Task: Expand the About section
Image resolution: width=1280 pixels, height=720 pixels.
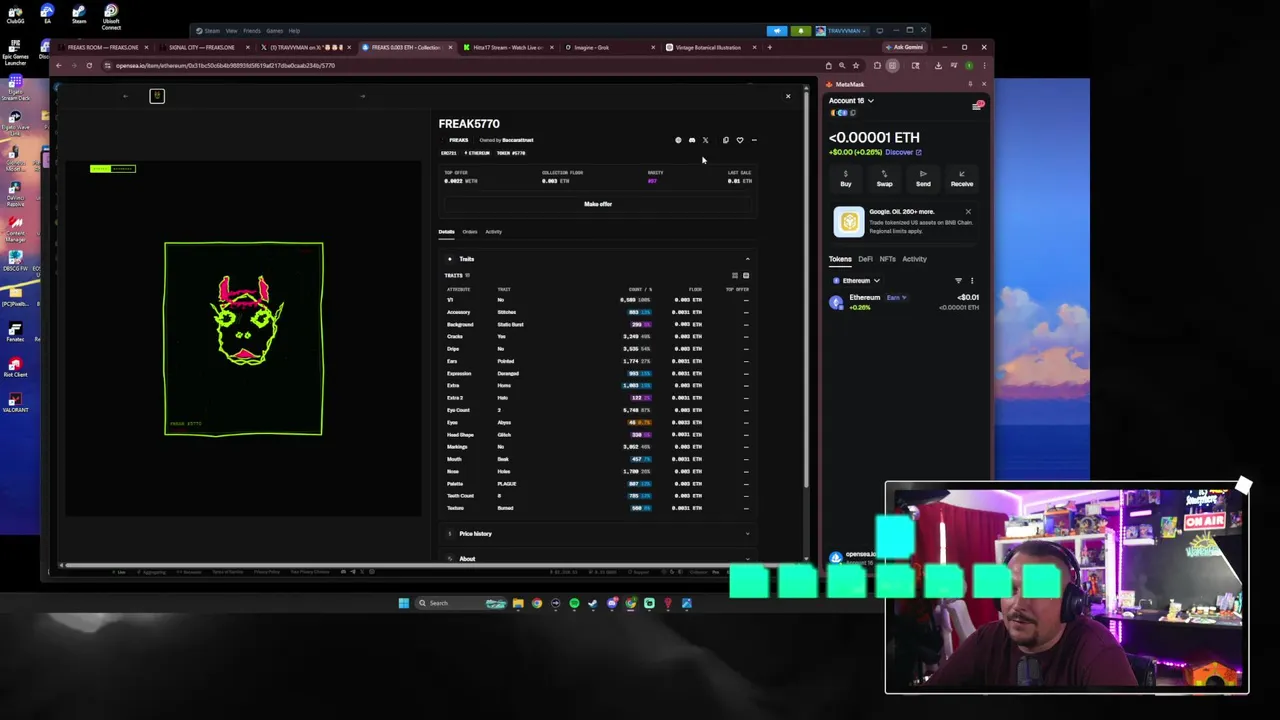Action: [x=598, y=559]
